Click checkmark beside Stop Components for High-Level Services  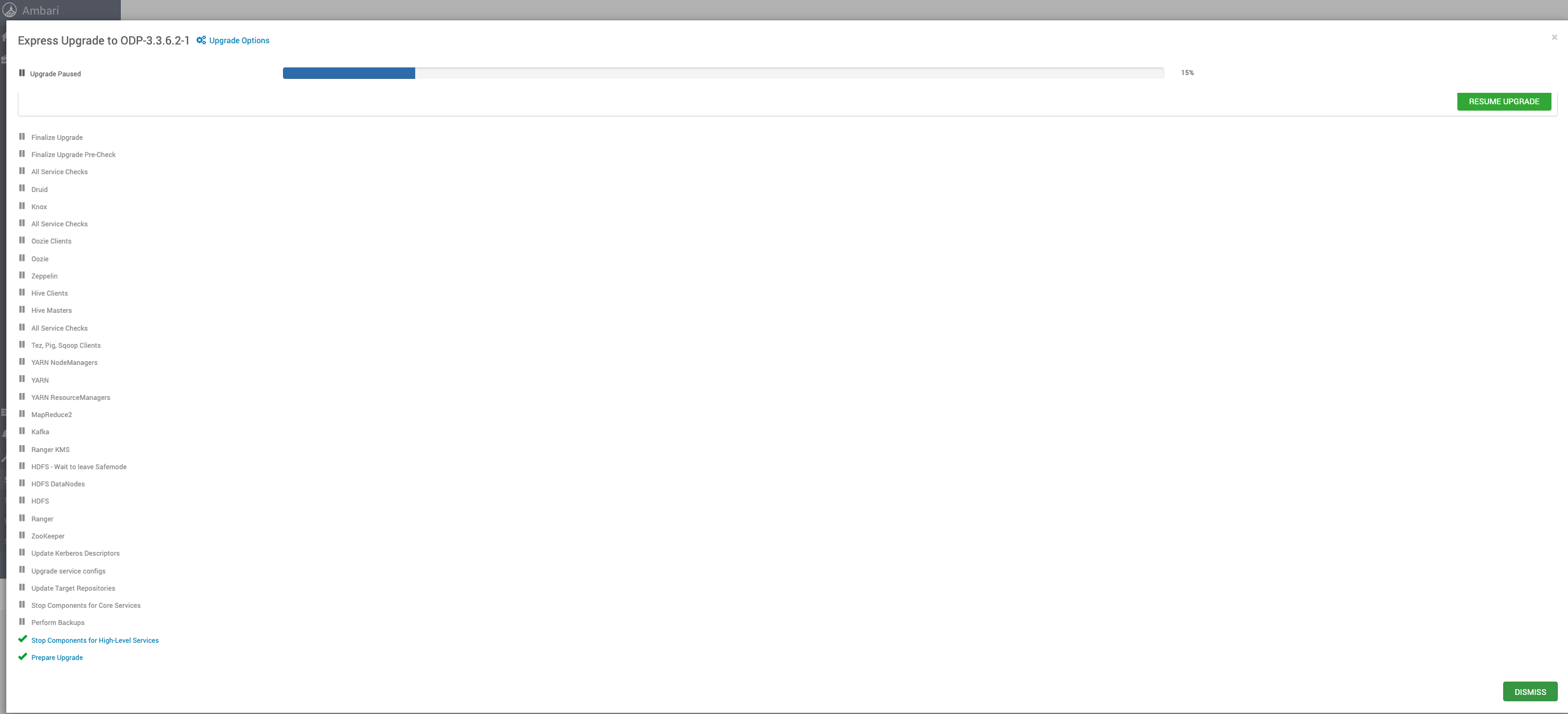tap(22, 640)
